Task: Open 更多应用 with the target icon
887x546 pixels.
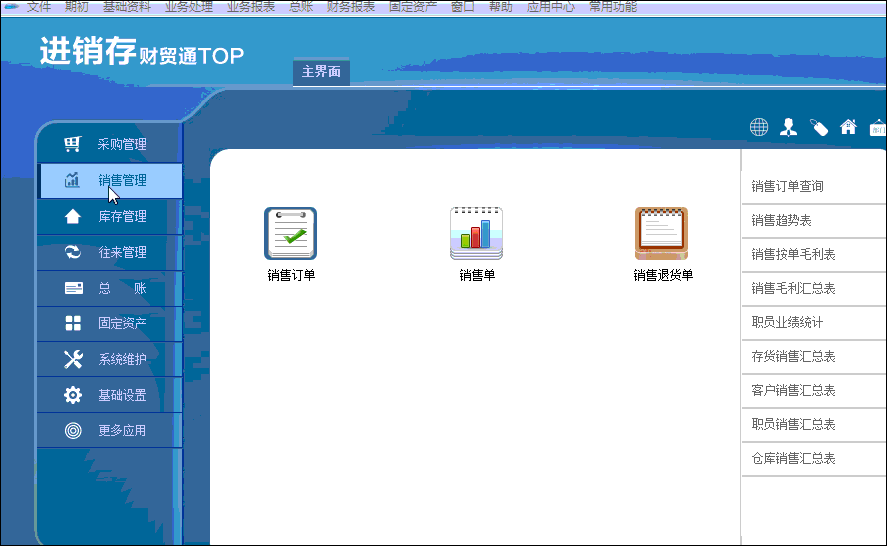Action: (x=110, y=431)
